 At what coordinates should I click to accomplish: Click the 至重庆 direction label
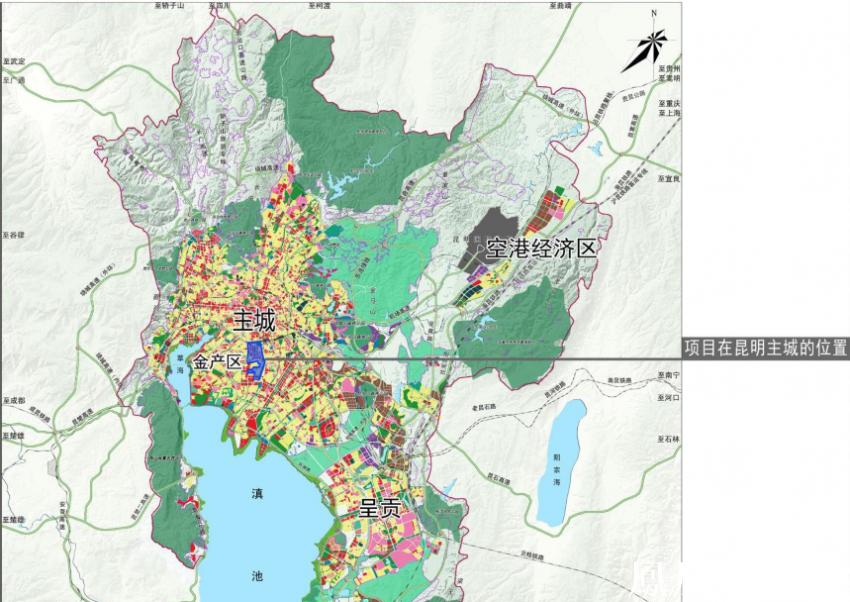(x=669, y=103)
